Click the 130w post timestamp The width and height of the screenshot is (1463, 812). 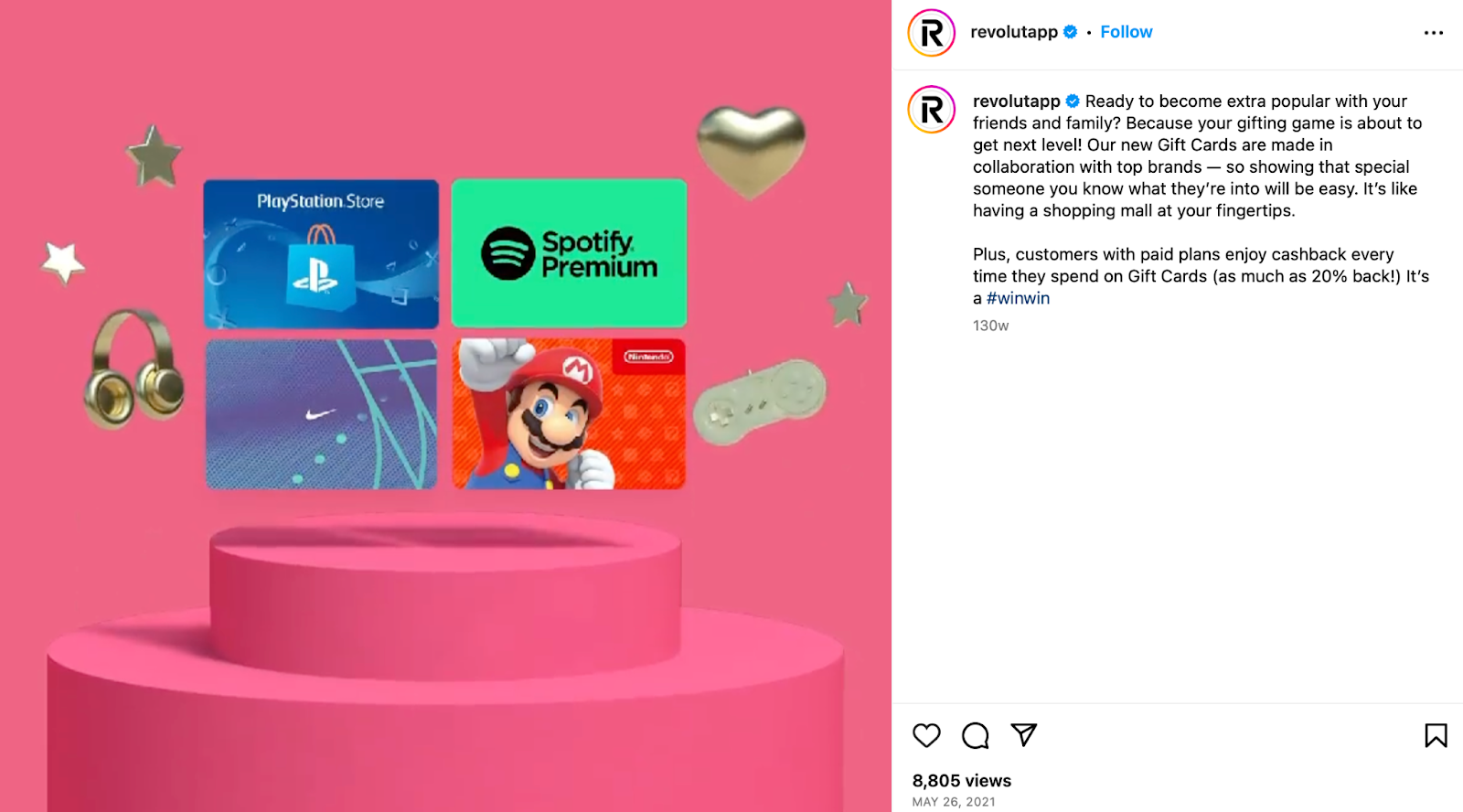[991, 326]
